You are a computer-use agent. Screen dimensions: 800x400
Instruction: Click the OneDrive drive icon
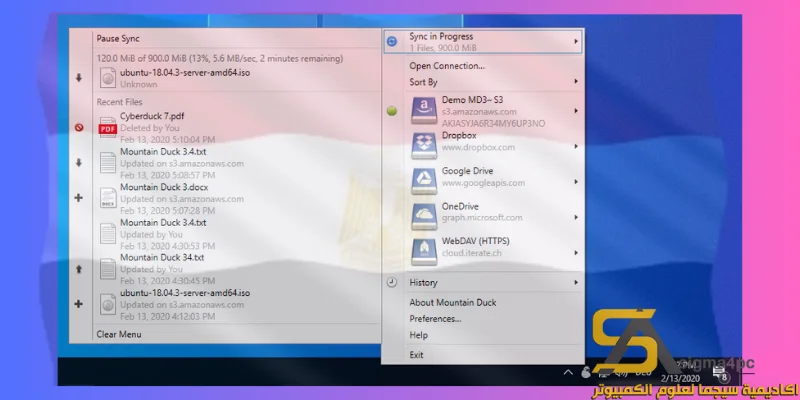point(424,217)
